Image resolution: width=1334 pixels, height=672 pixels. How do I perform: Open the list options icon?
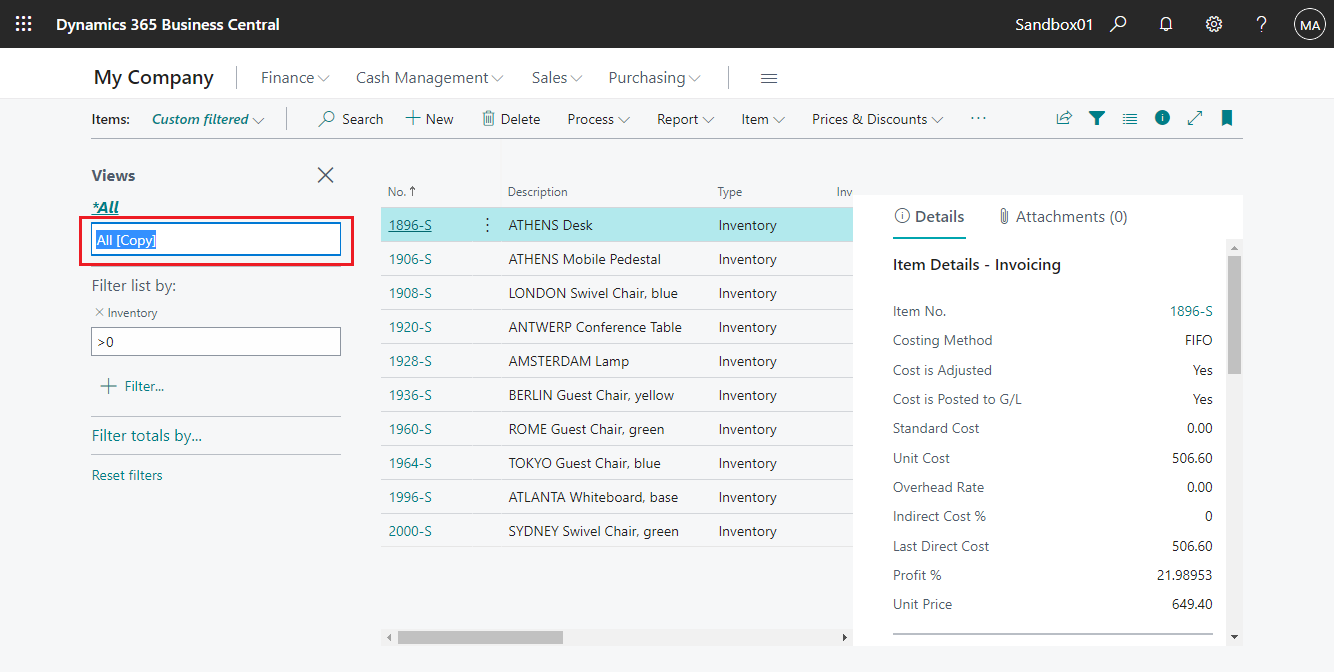click(x=1129, y=118)
